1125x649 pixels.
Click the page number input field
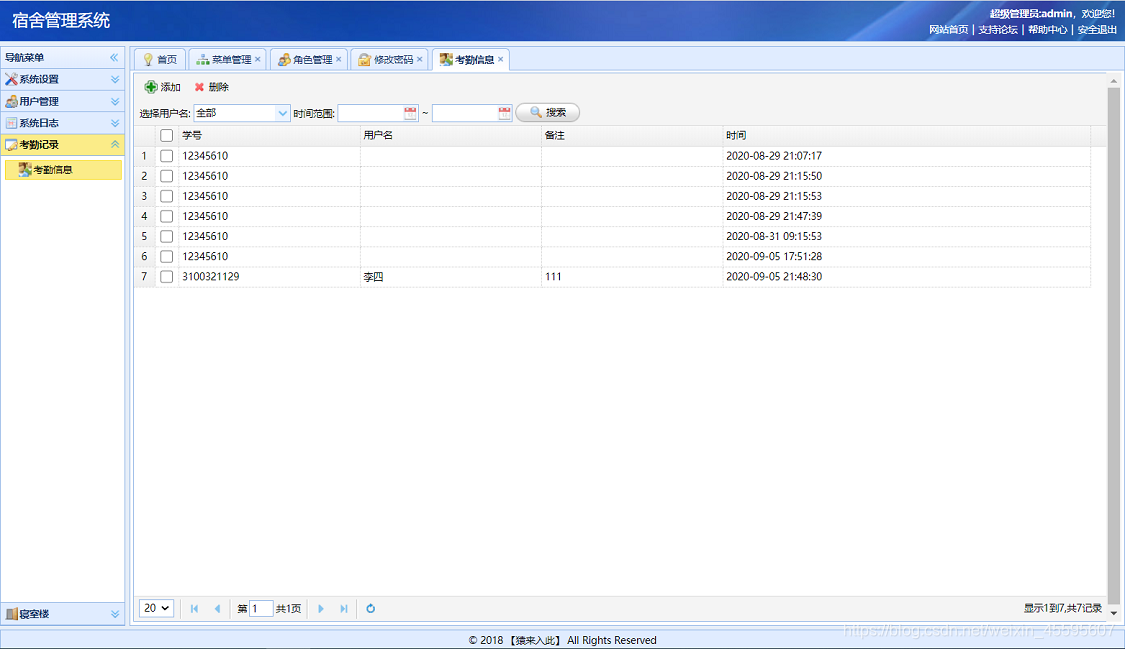[260, 608]
